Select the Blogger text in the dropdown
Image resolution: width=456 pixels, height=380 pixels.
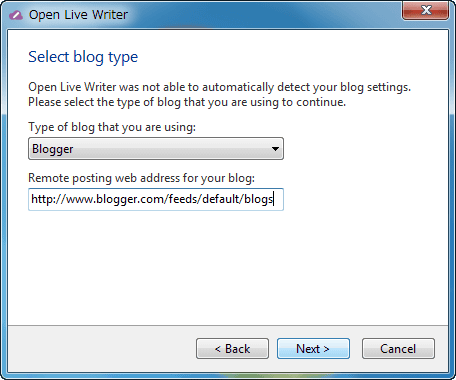tap(52, 149)
